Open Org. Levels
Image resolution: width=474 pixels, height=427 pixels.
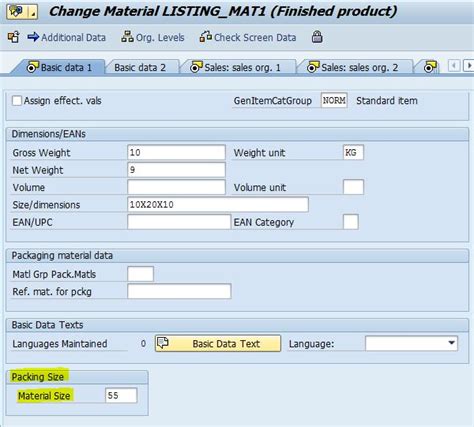tap(153, 37)
